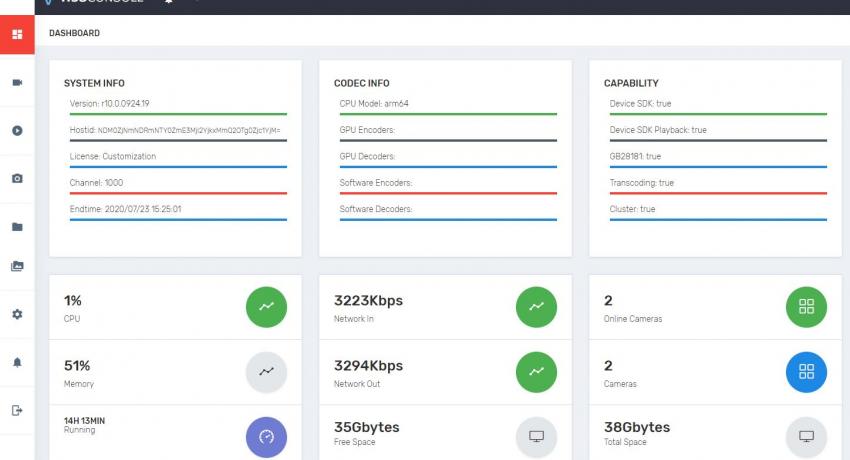Click the purple Running speedometer icon
The height and width of the screenshot is (460, 850).
point(266,437)
